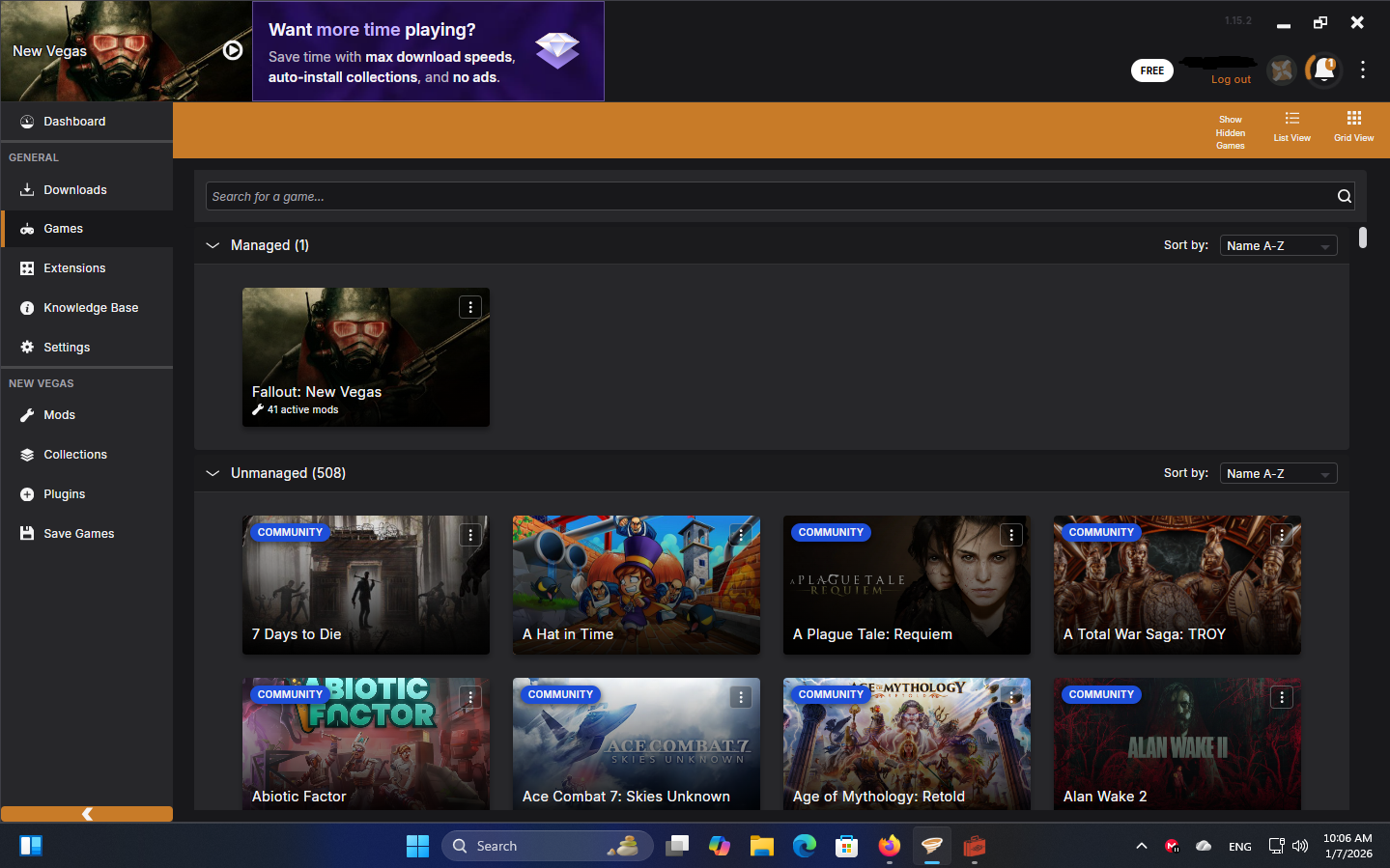Open the 7 Days to Die tile options menu

pyautogui.click(x=470, y=535)
